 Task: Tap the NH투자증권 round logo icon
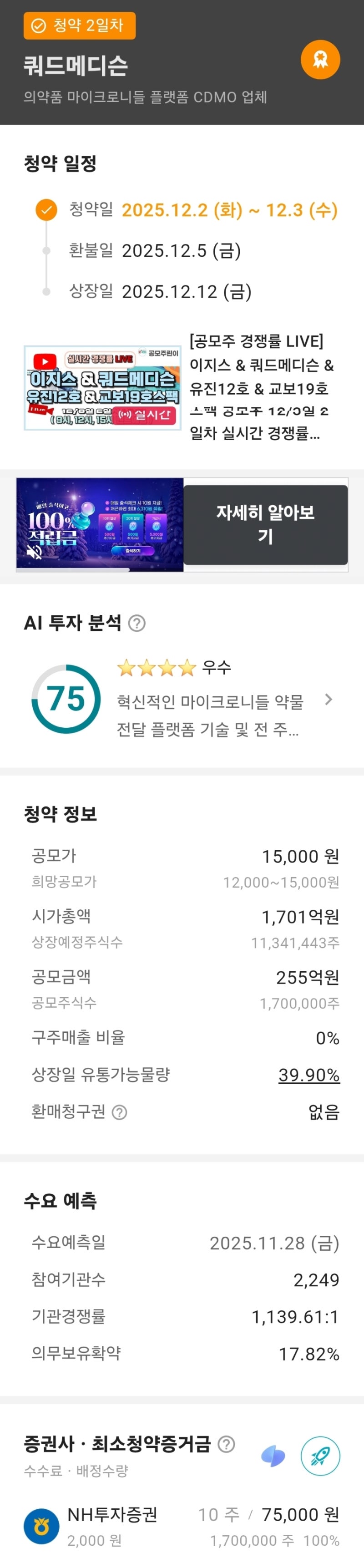coord(41,1526)
